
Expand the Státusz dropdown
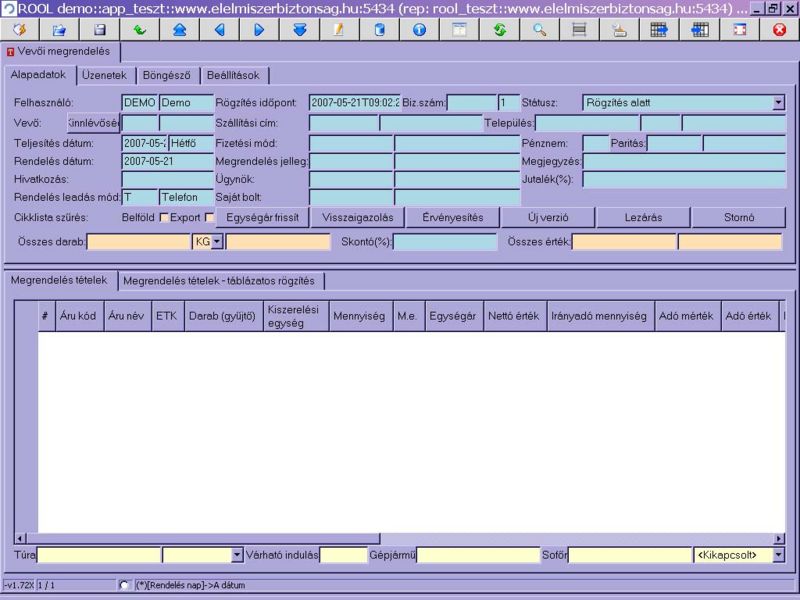point(778,103)
